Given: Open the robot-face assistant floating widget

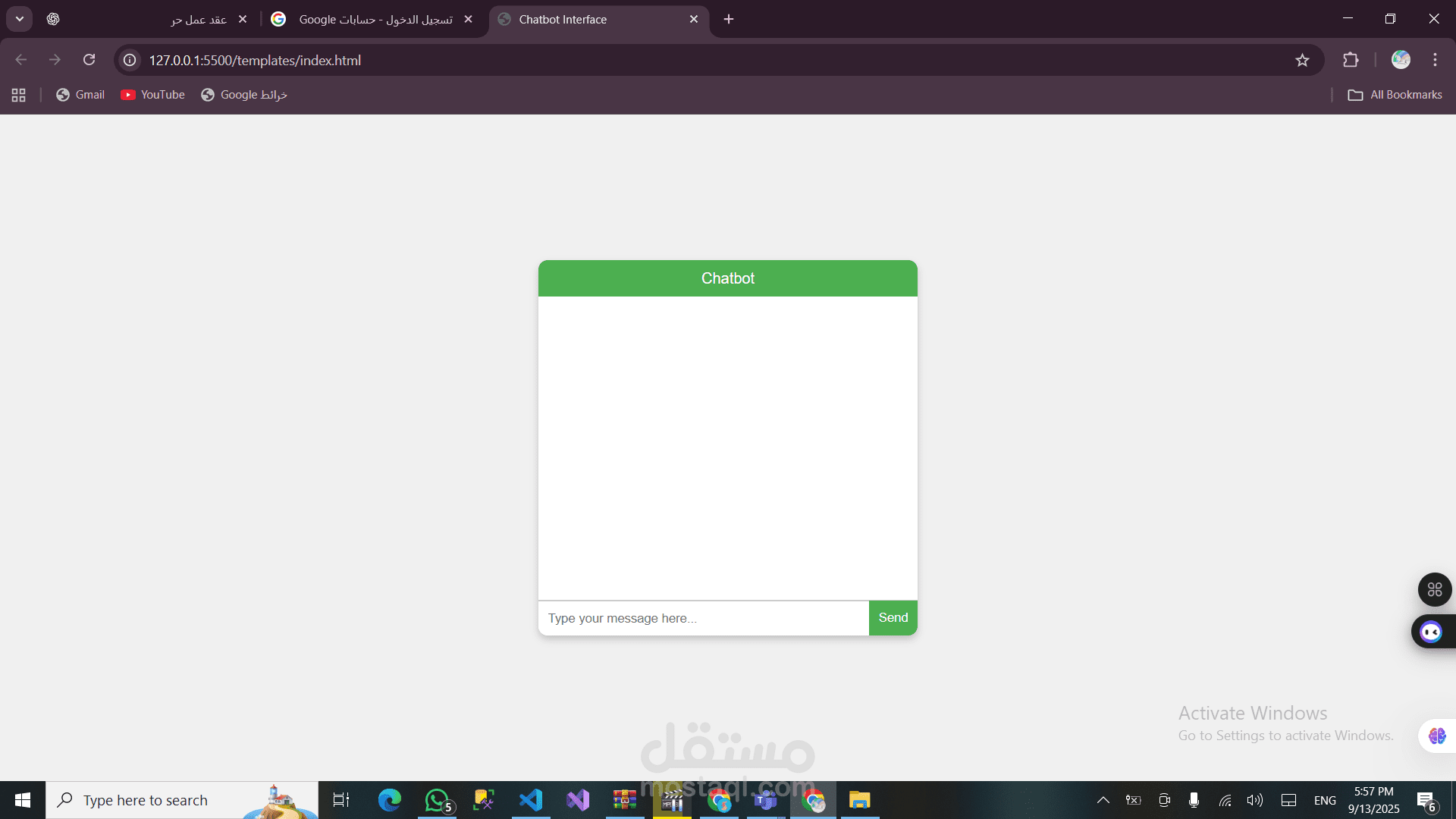Looking at the screenshot, I should [1431, 632].
